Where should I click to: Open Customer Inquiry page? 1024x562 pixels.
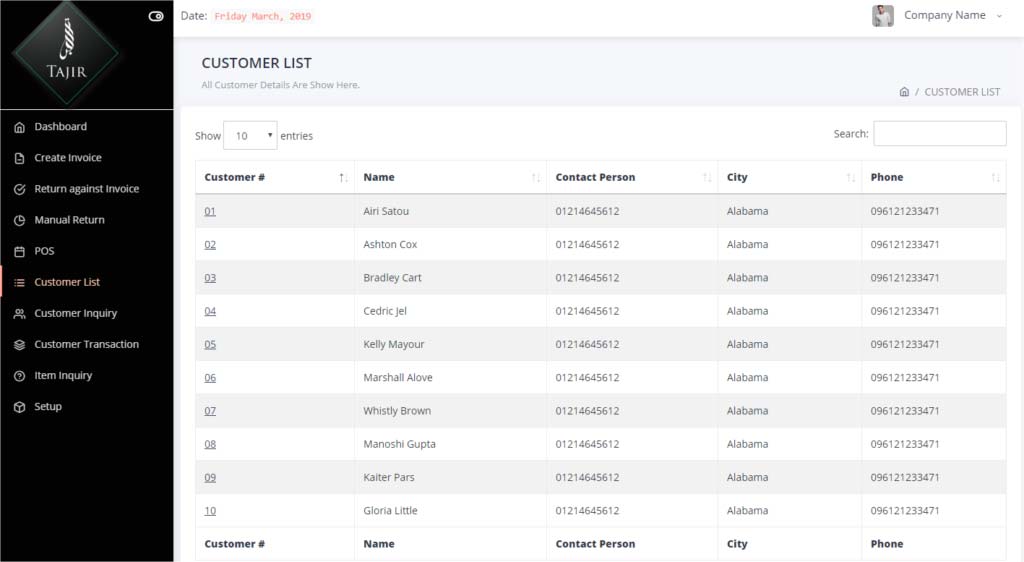tap(76, 313)
